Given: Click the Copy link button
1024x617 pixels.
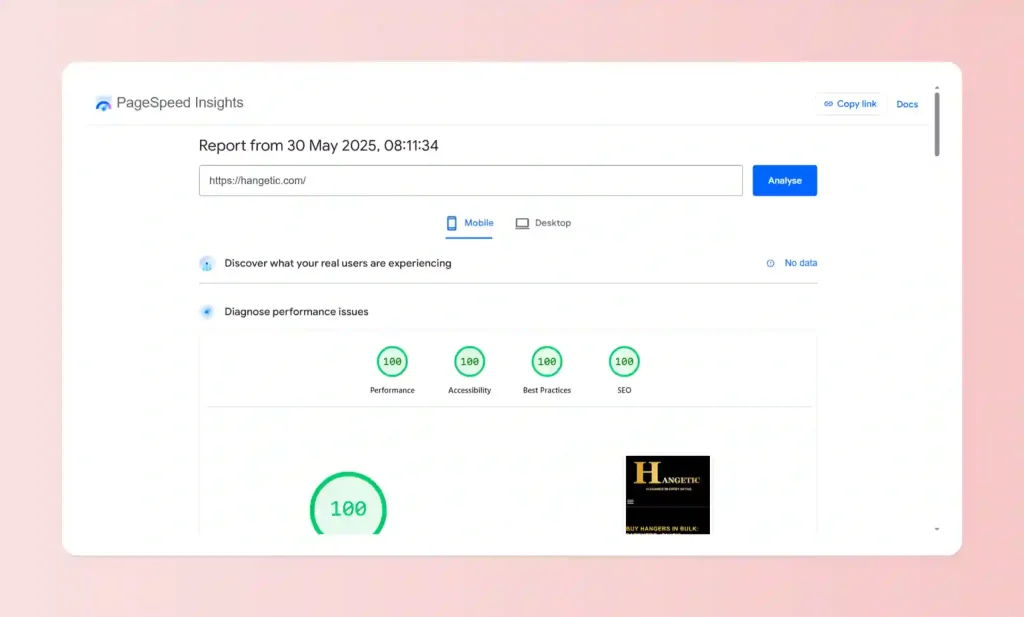Looking at the screenshot, I should [849, 103].
